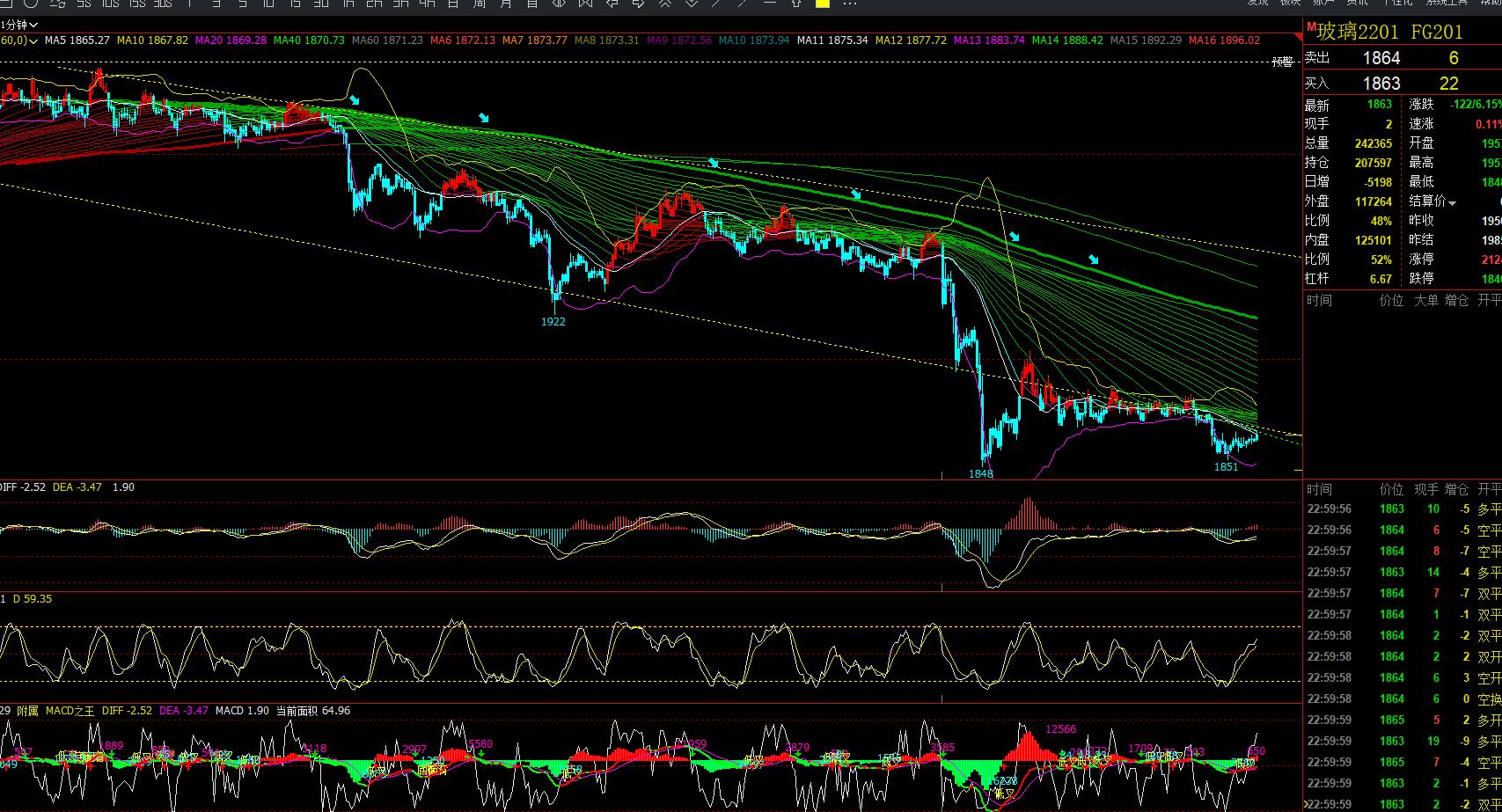Pick the yellow color swatch in toolbar

point(823,4)
